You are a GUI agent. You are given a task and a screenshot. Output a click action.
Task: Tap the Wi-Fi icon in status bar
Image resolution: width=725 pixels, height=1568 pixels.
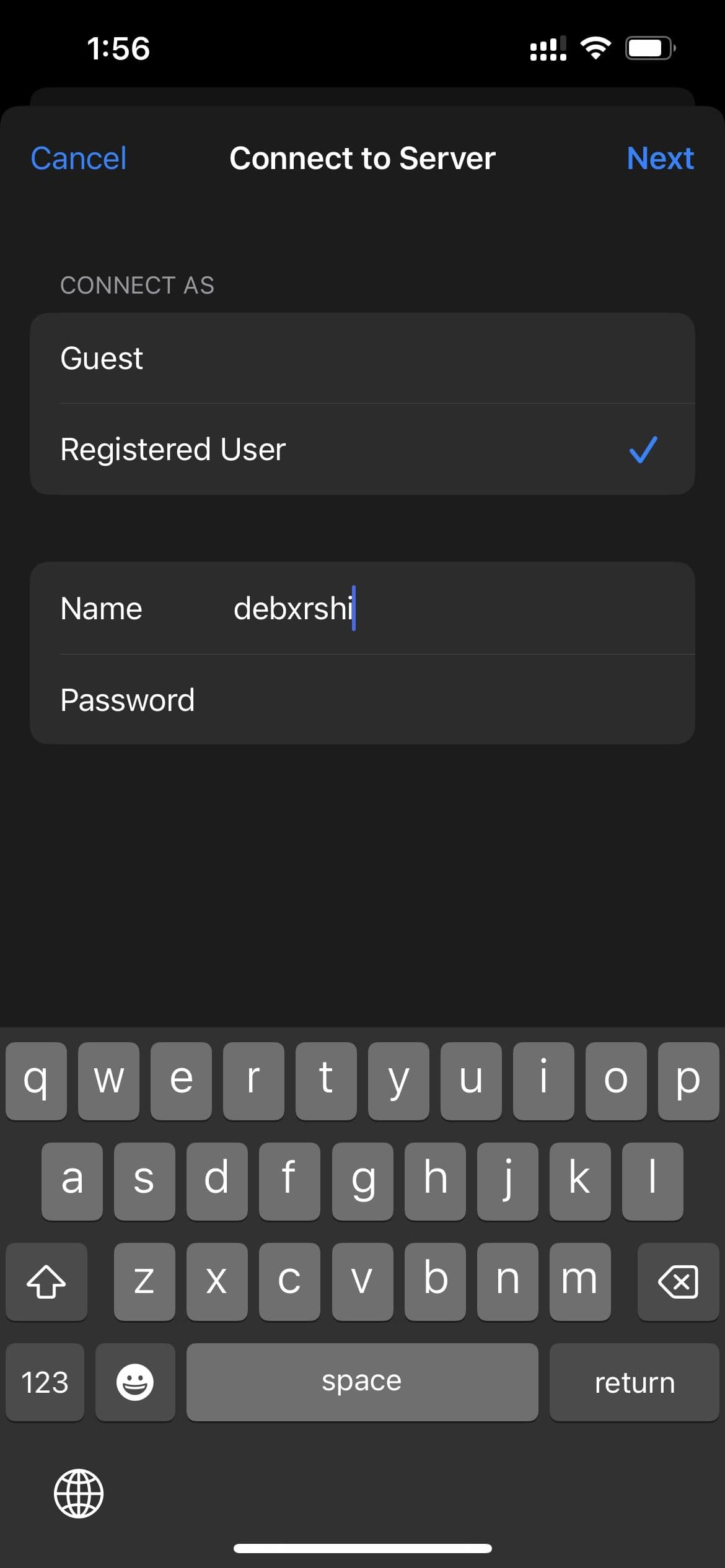597,48
